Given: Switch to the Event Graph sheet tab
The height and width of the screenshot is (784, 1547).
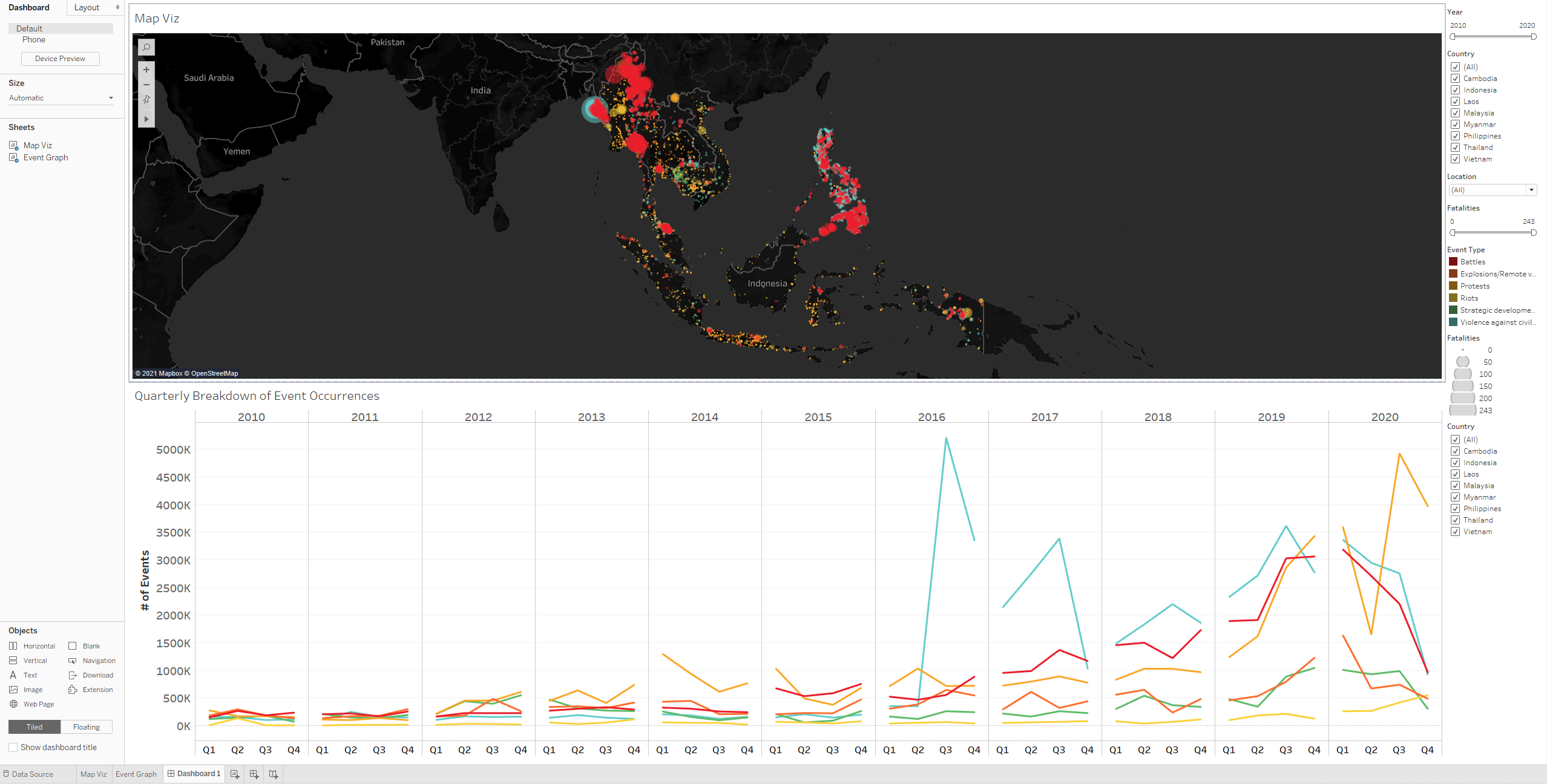Looking at the screenshot, I should click(x=136, y=774).
